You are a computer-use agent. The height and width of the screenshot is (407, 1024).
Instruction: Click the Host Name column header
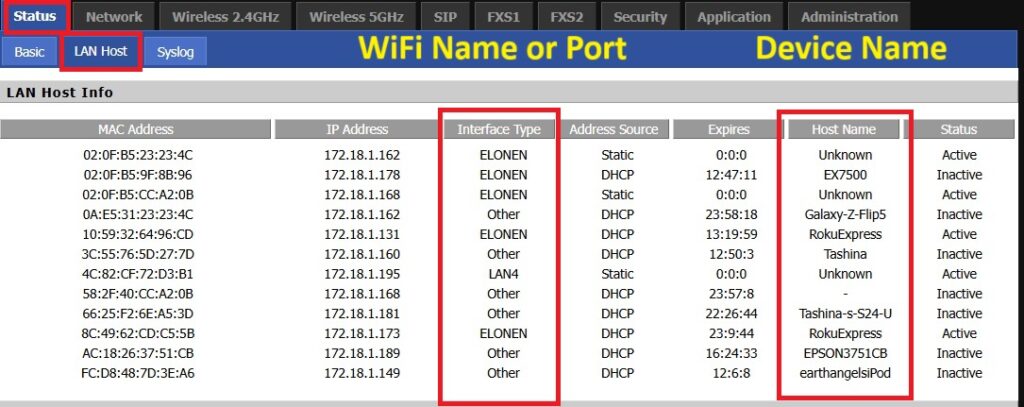pos(844,129)
